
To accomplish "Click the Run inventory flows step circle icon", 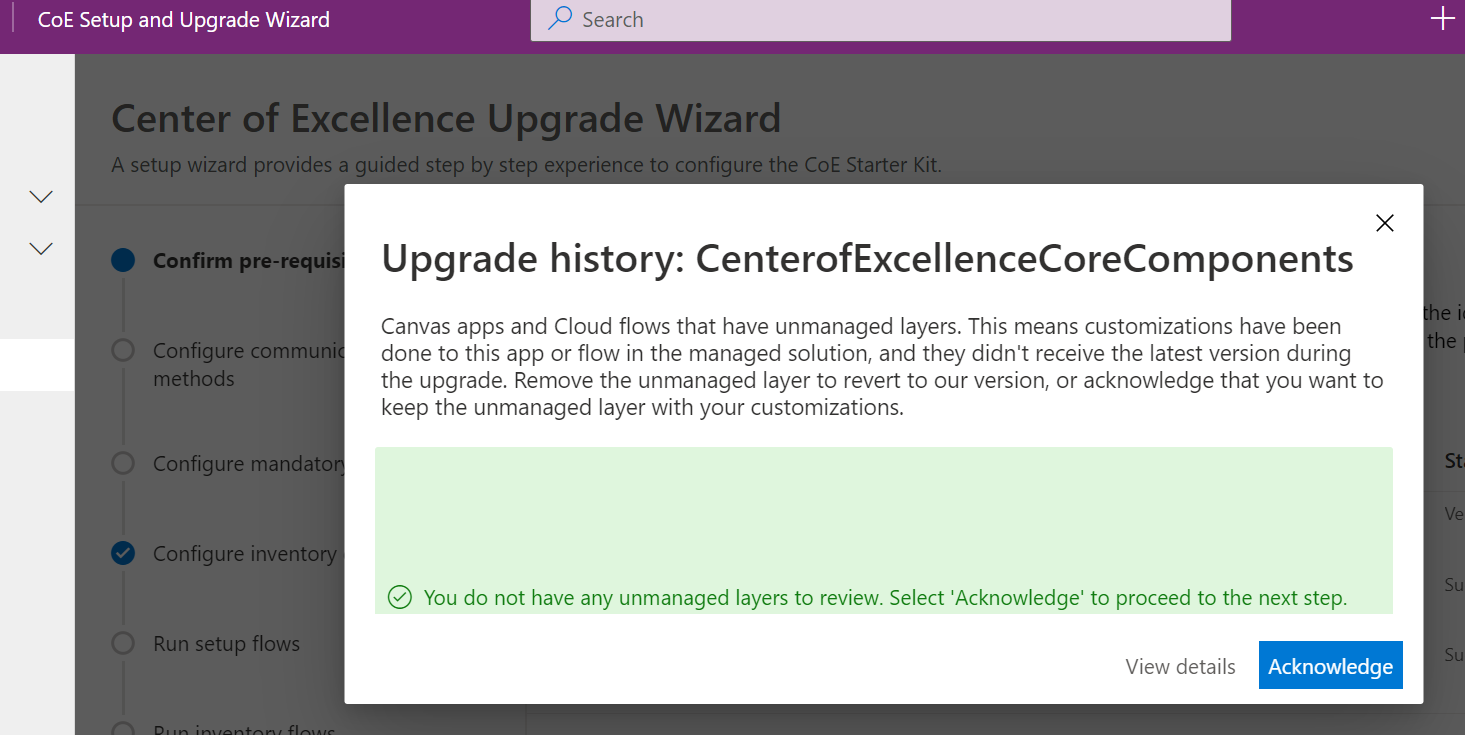I will click(x=122, y=731).
